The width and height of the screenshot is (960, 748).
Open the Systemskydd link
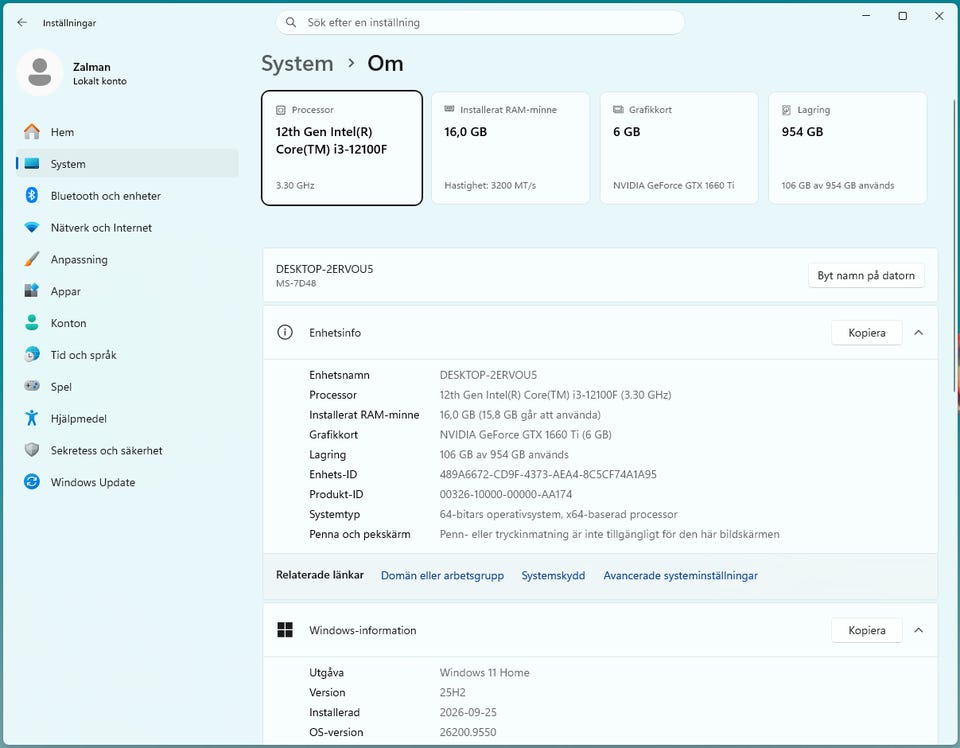553,575
